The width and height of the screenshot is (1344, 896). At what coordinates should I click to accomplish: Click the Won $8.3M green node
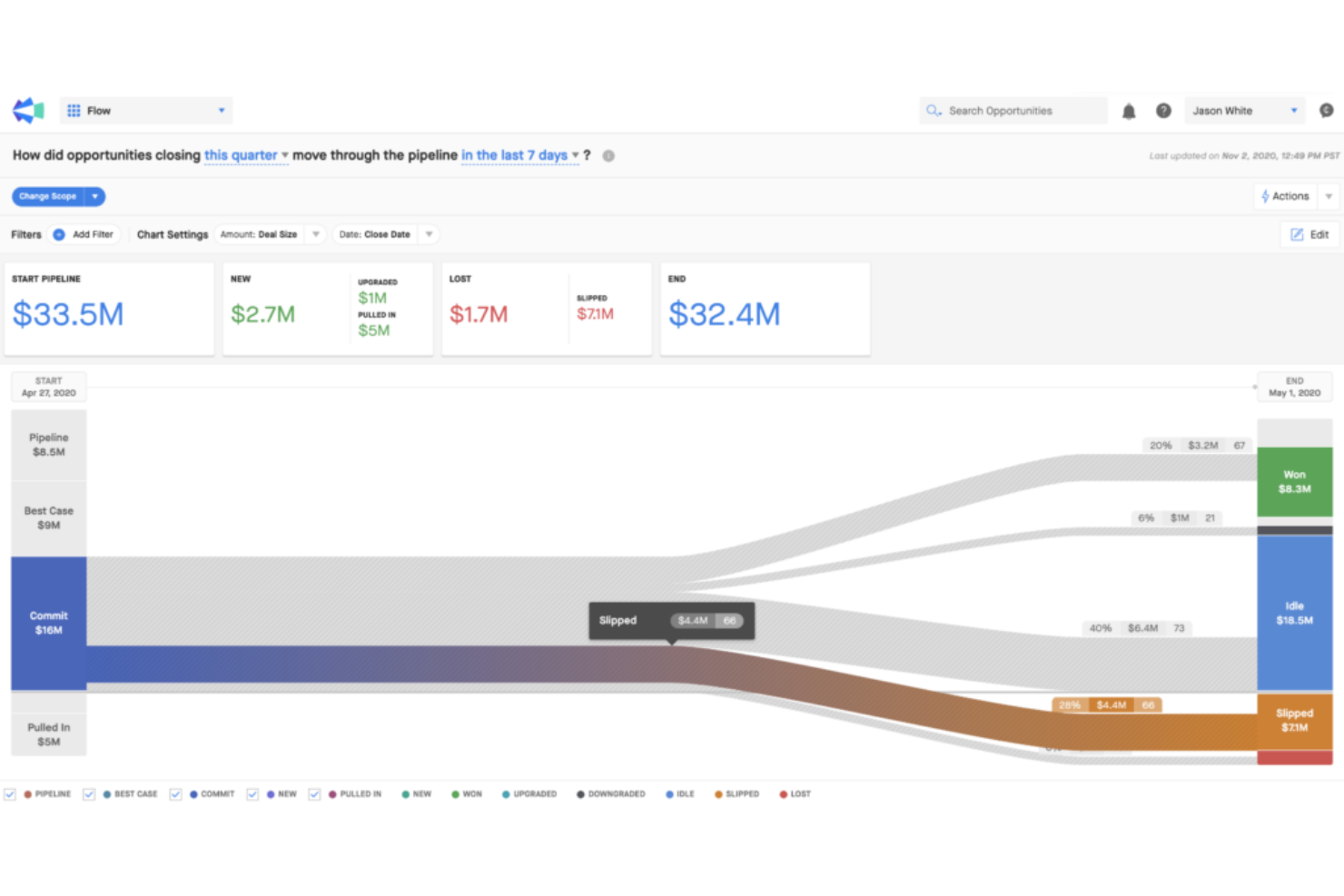[x=1293, y=481]
